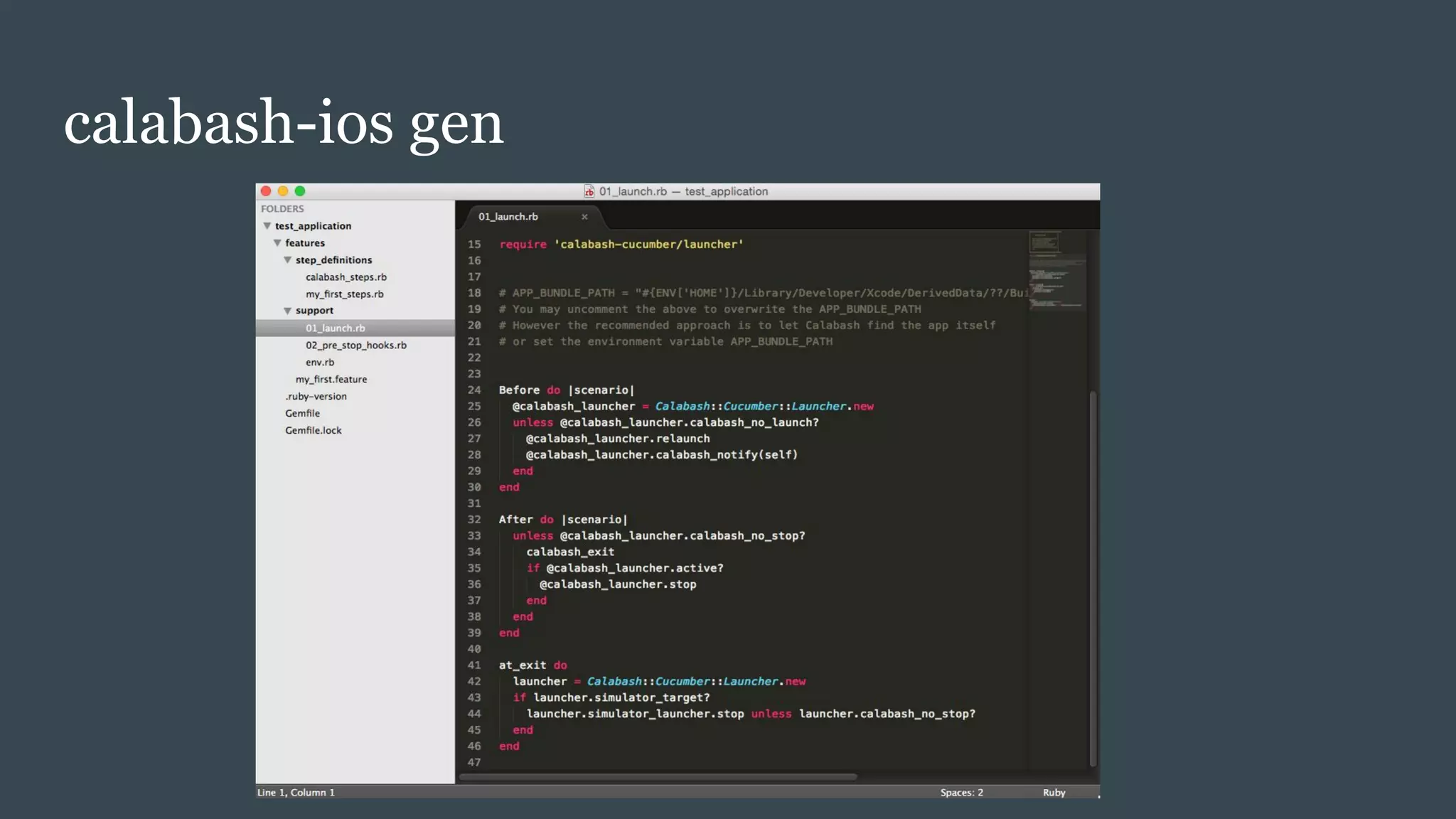
Task: Collapse the support folder arrow
Action: point(288,311)
